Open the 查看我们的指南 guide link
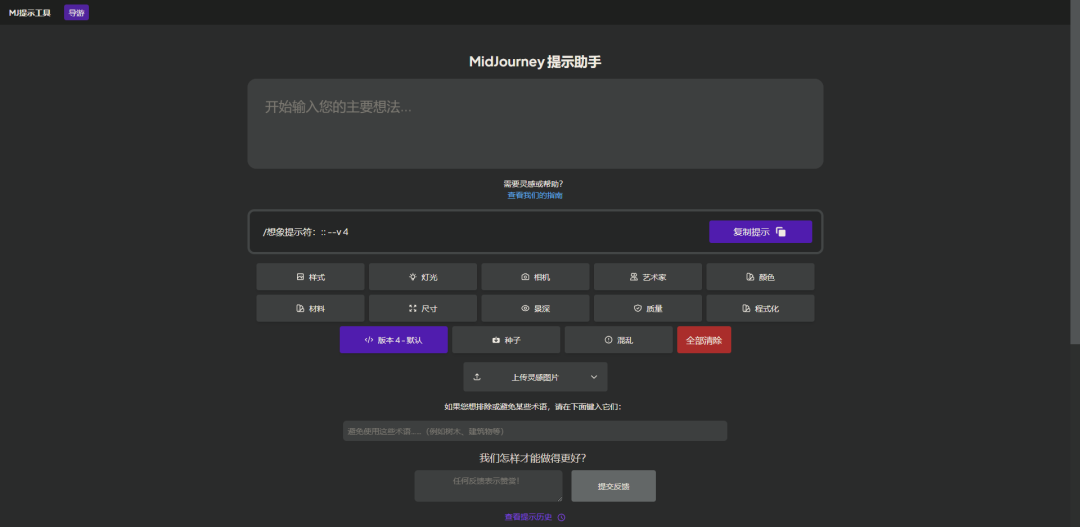This screenshot has width=1080, height=527. point(535,196)
